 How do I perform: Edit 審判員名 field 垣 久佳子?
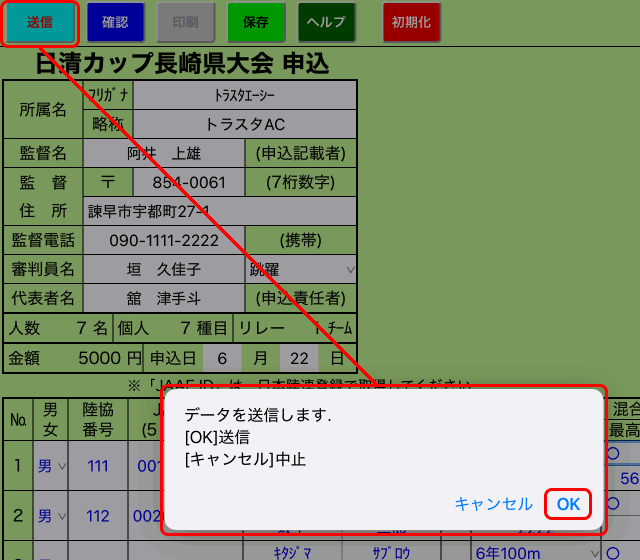164,269
